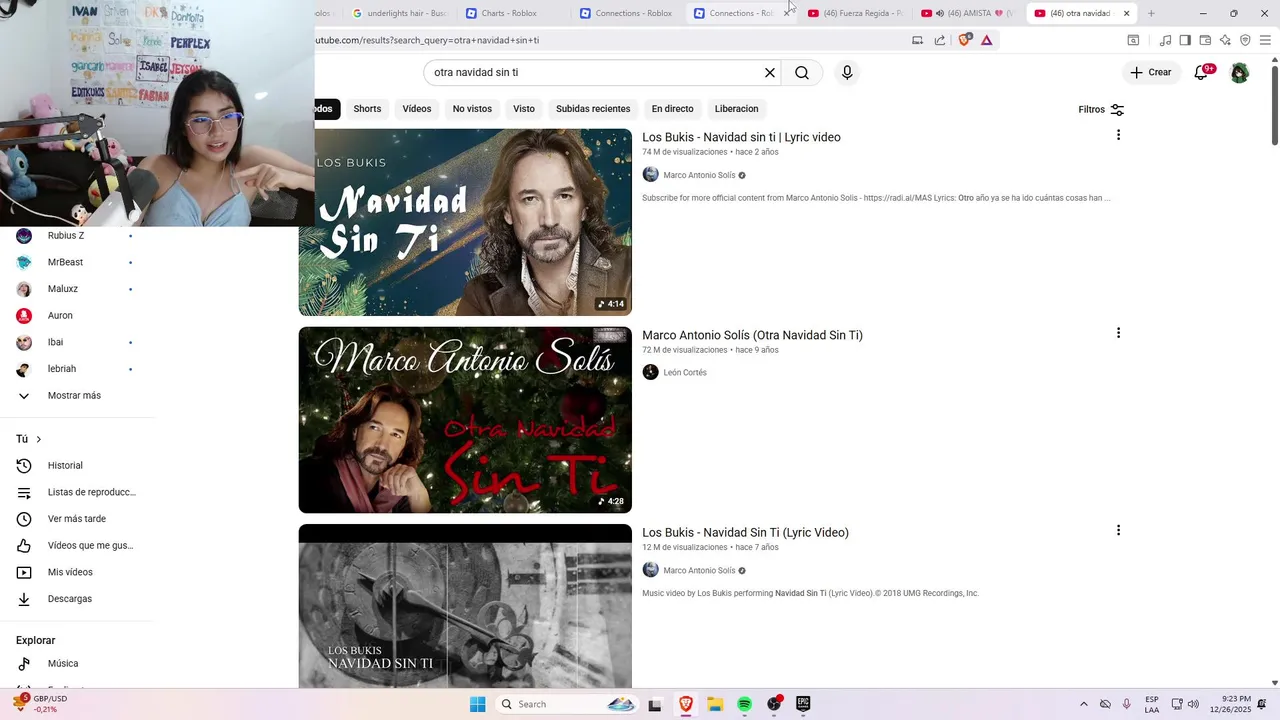1280x720 pixels.
Task: Open the browser hamburger menu
Action: (x=1265, y=40)
